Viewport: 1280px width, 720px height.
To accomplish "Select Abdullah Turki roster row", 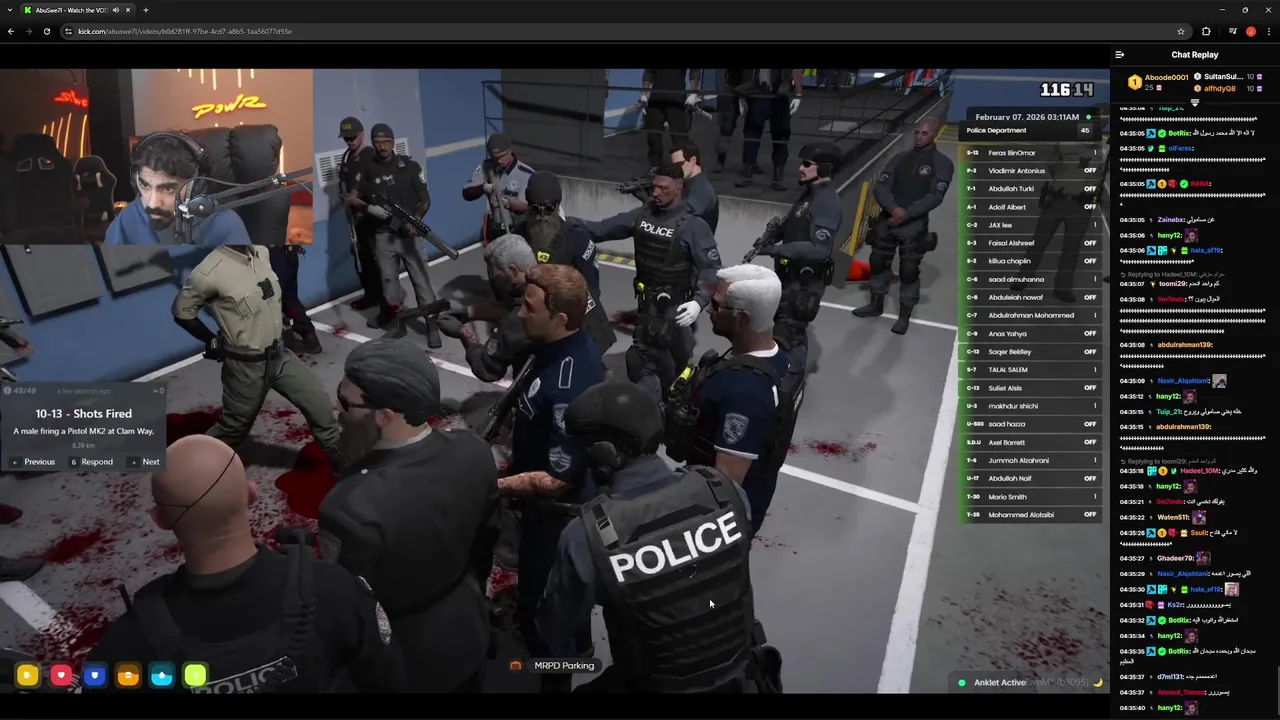I will click(x=1030, y=189).
